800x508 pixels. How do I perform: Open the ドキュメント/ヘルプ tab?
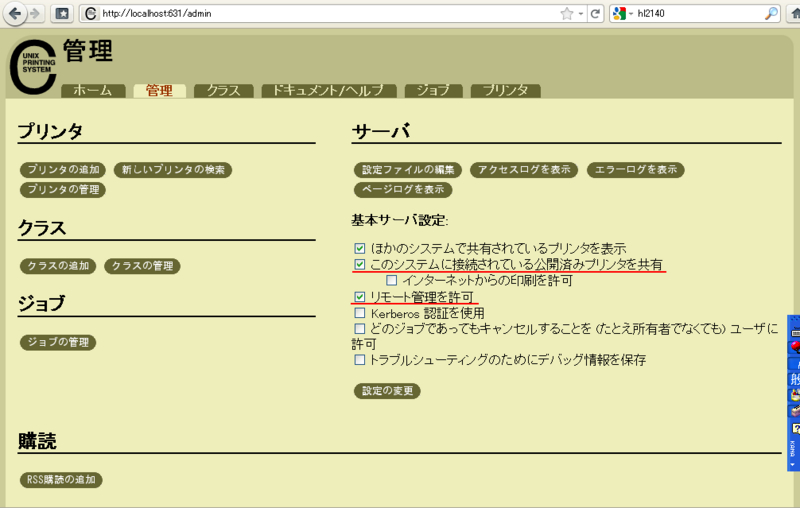point(329,91)
